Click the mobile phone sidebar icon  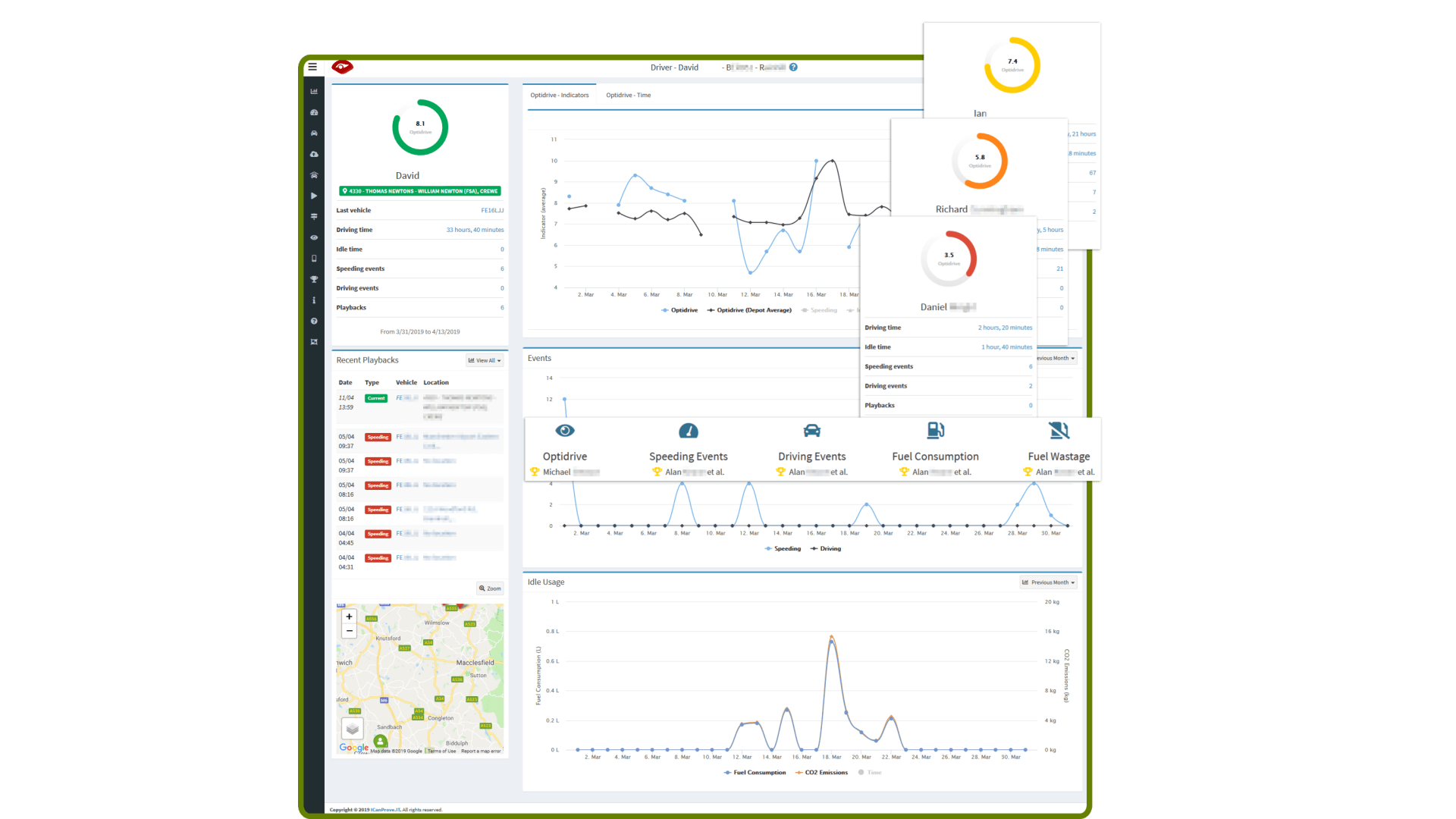314,259
